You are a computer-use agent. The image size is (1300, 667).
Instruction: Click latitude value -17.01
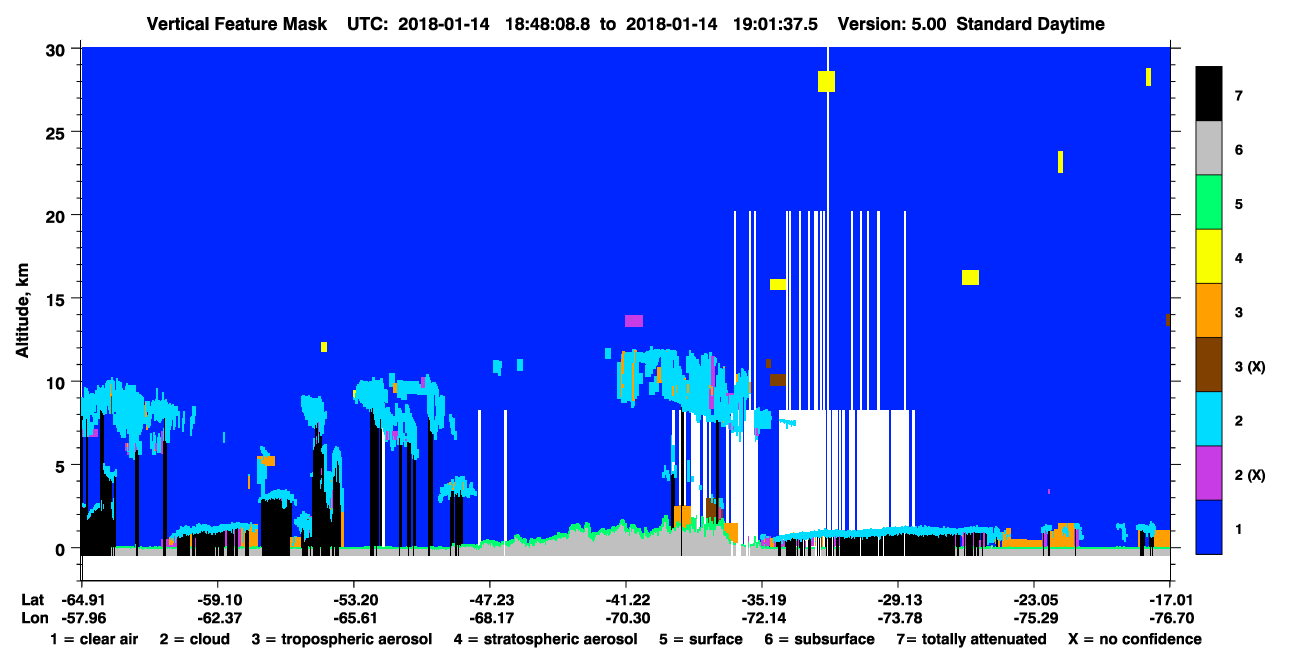pos(1170,600)
